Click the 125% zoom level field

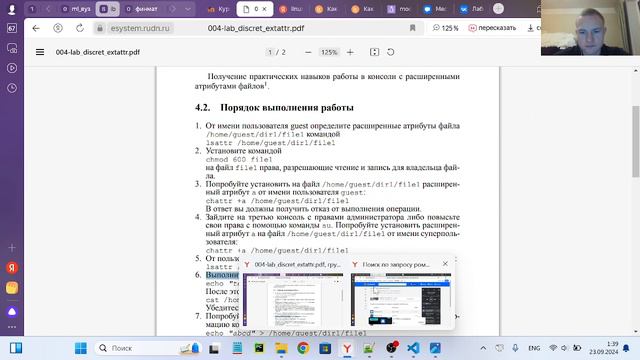(x=329, y=52)
